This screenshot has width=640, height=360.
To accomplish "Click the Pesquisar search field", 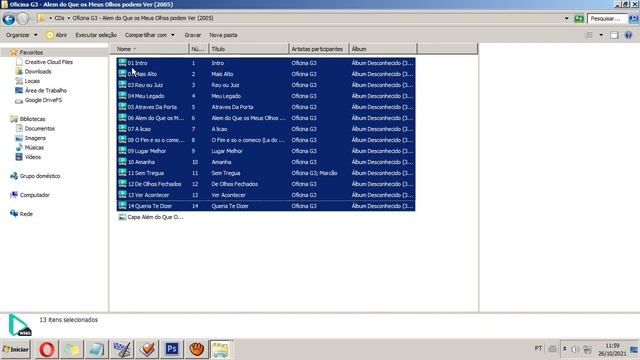I will 606,18.
